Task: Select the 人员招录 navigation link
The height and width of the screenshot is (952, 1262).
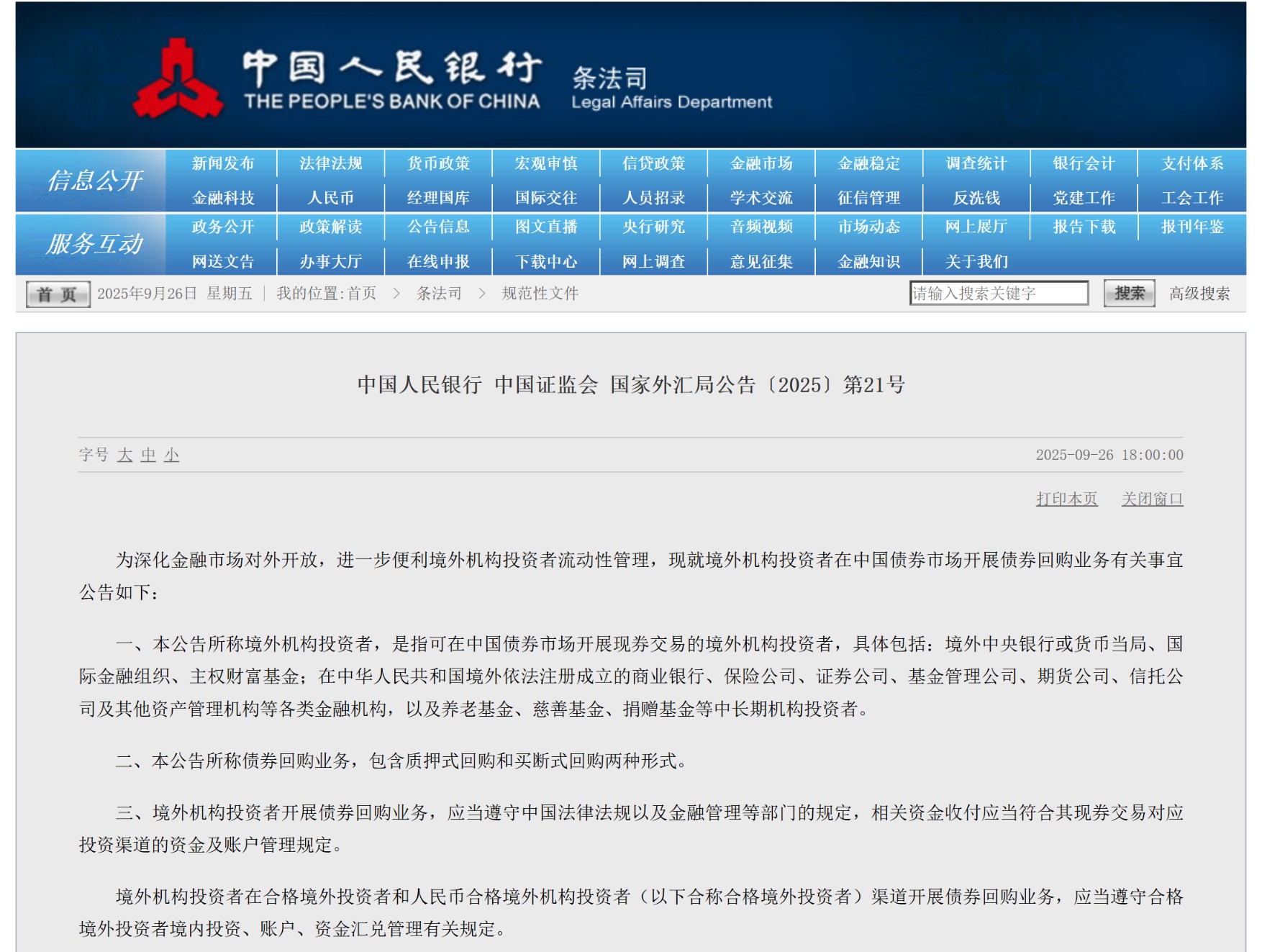Action: 653,198
